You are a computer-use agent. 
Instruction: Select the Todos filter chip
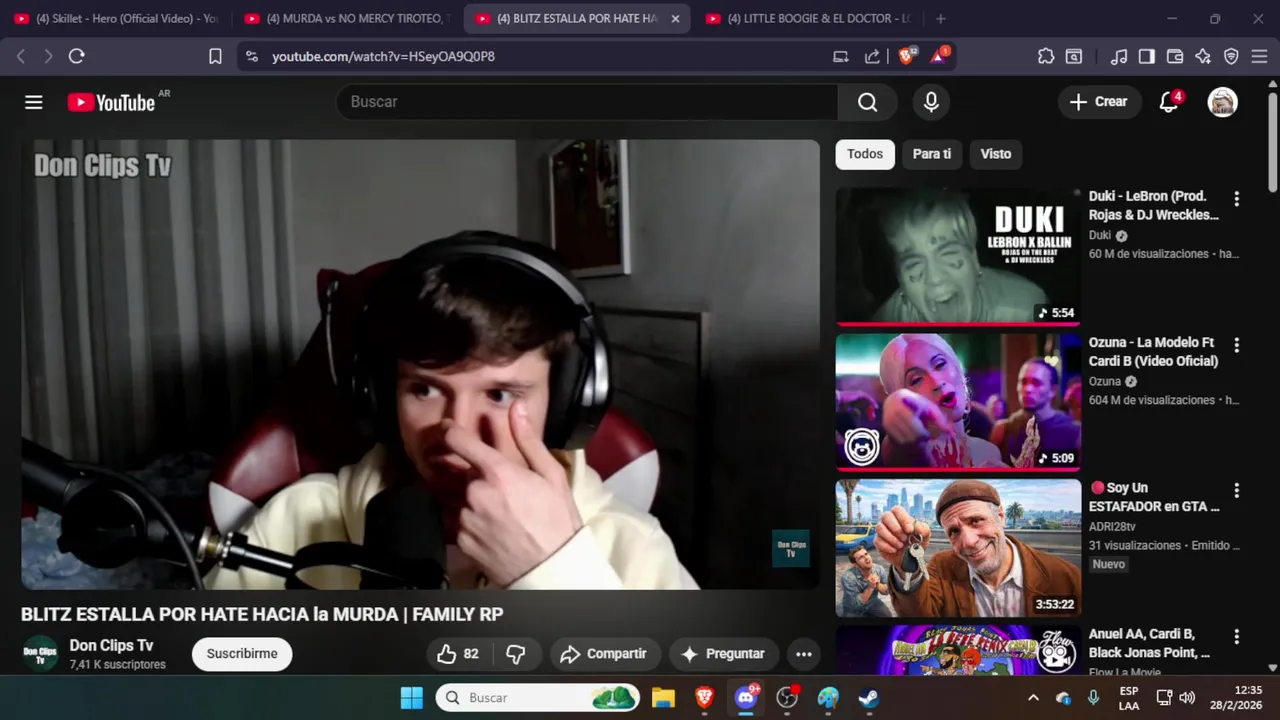point(865,154)
